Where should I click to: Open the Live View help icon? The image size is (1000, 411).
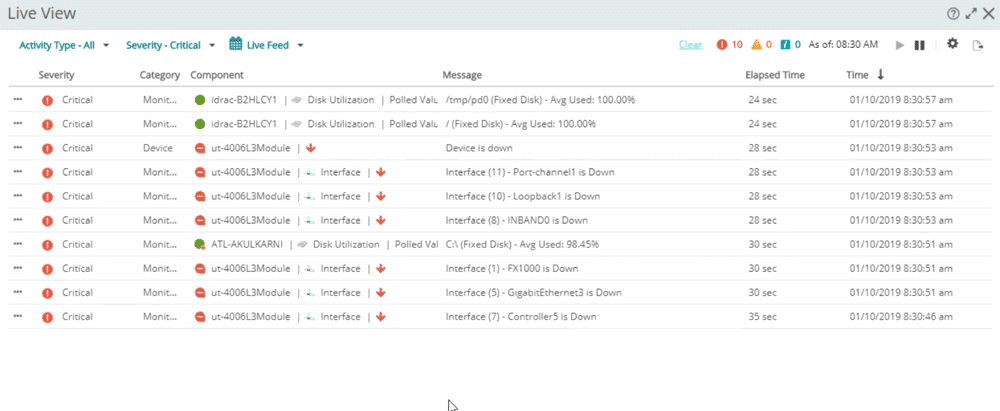point(953,13)
